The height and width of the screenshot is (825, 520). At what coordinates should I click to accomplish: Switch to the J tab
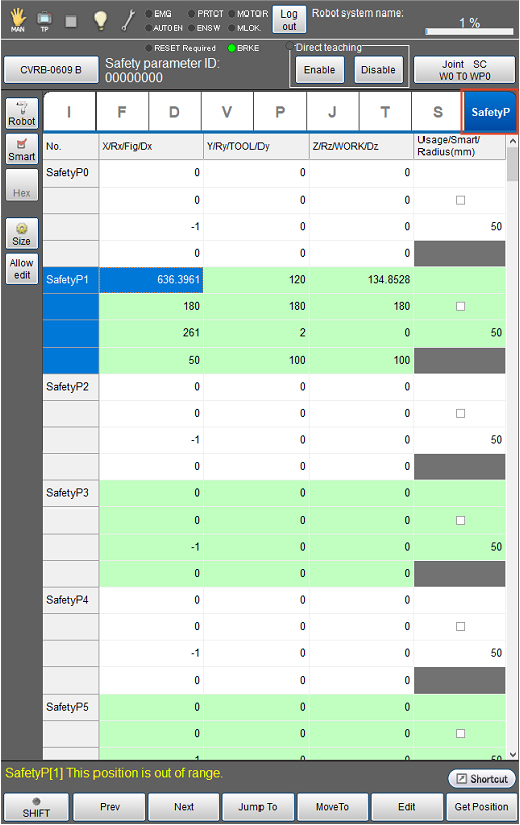[332, 112]
